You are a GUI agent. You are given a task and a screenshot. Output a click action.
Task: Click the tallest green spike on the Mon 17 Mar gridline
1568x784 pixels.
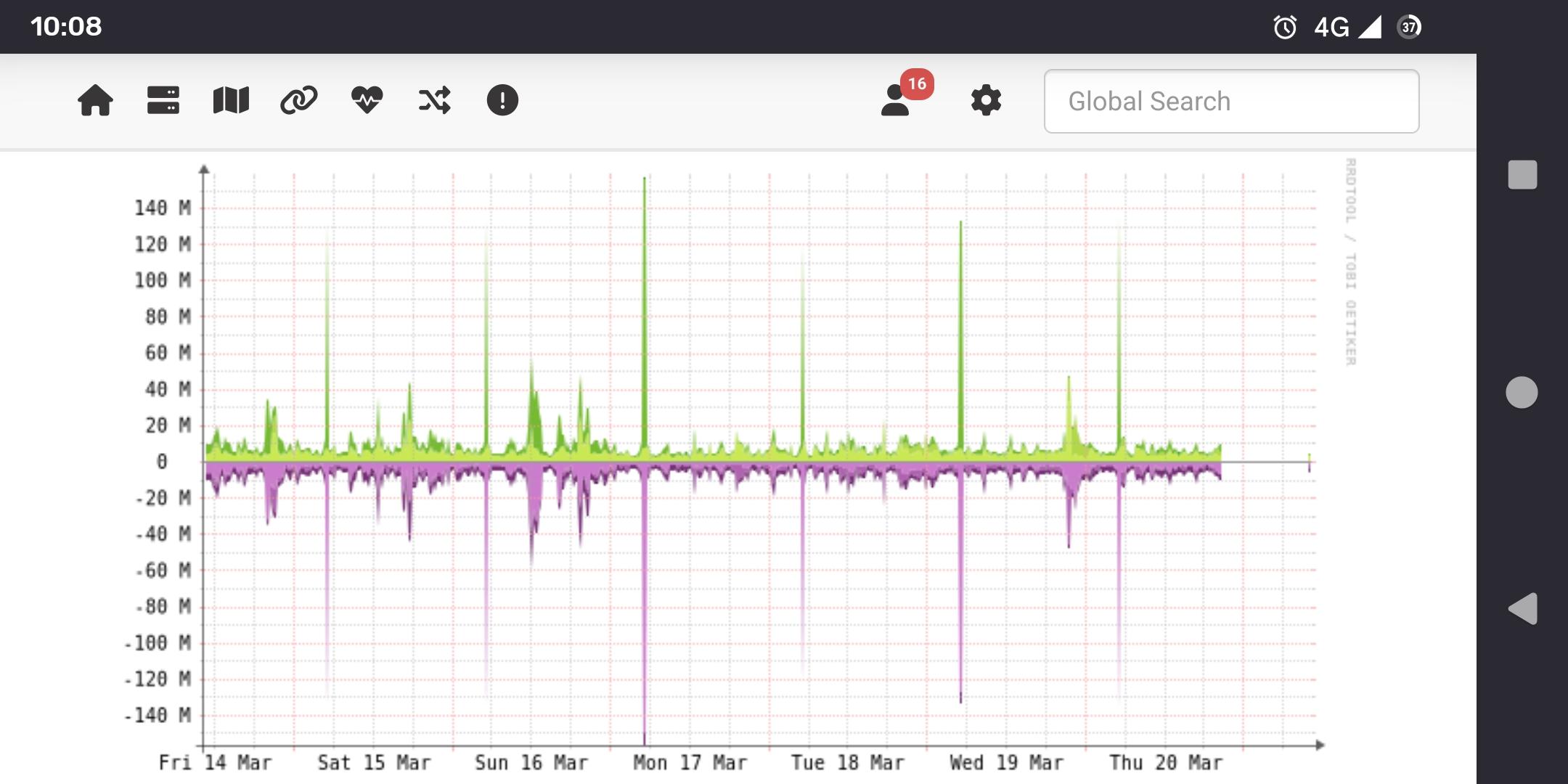[644, 290]
